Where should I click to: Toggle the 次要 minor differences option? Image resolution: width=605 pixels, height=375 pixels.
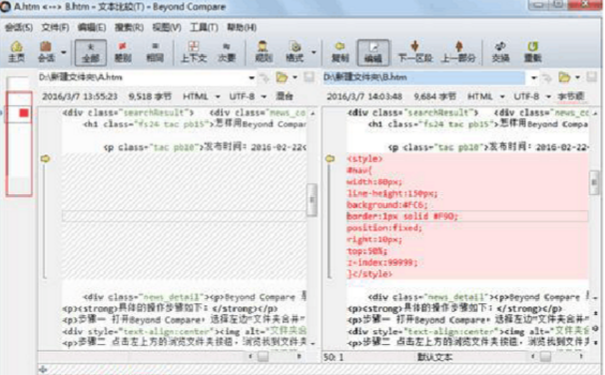[226, 52]
